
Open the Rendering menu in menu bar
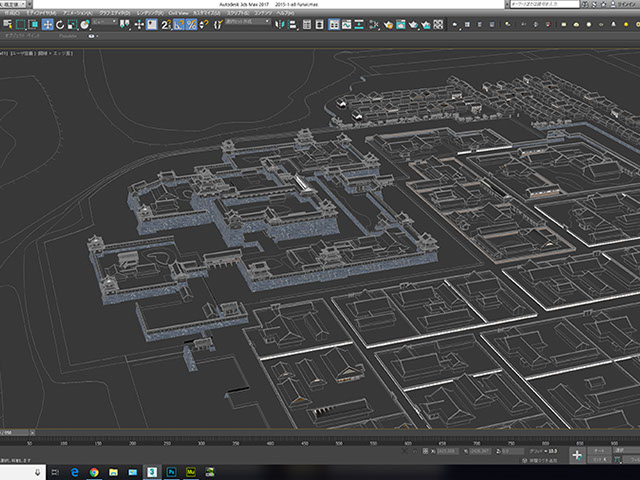[148, 14]
